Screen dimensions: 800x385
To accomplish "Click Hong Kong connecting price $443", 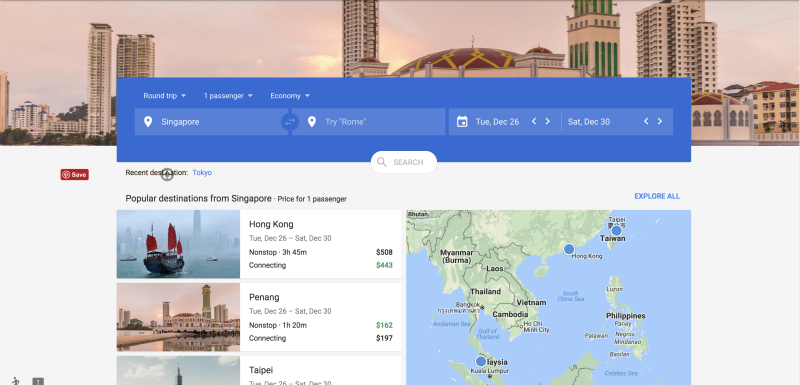I will pos(384,265).
